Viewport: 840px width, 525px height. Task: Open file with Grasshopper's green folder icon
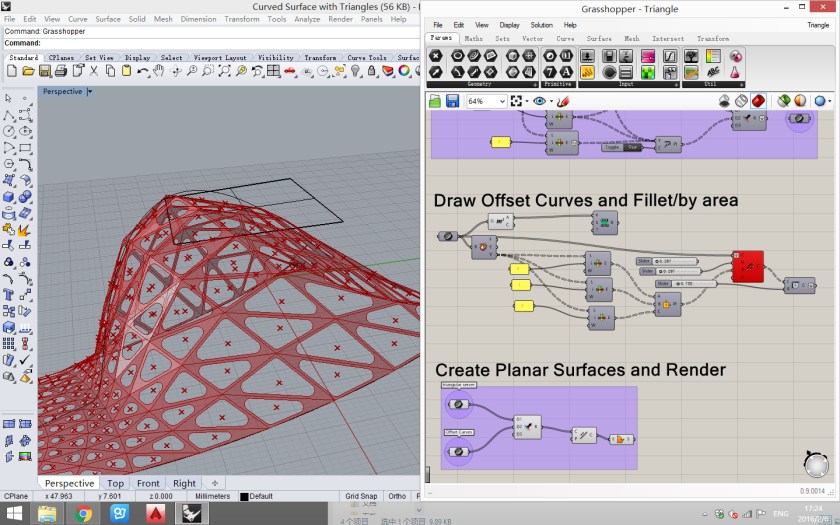point(436,101)
